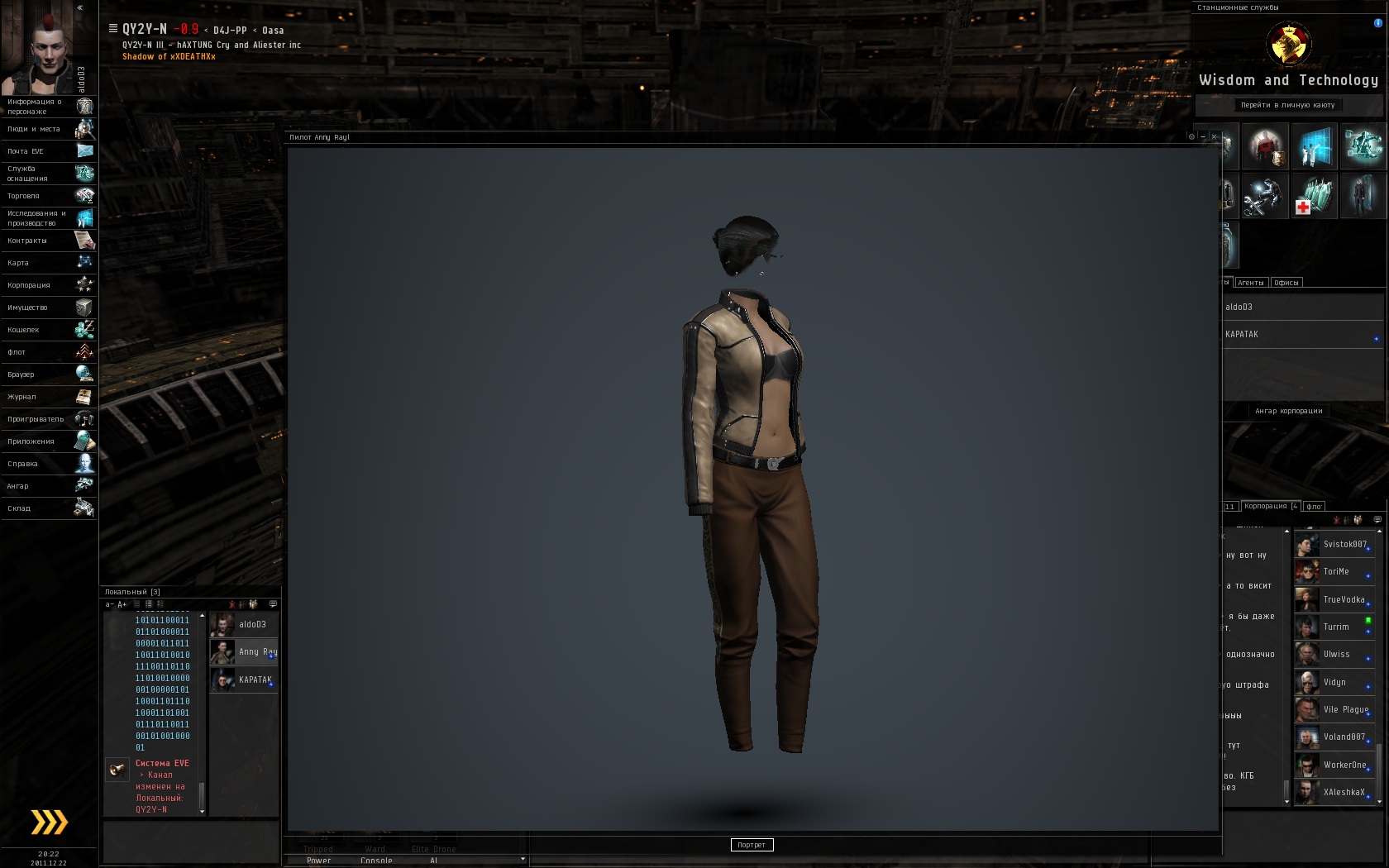Switch to the Корпорация chat tab
1389x868 pixels.
[1272, 506]
